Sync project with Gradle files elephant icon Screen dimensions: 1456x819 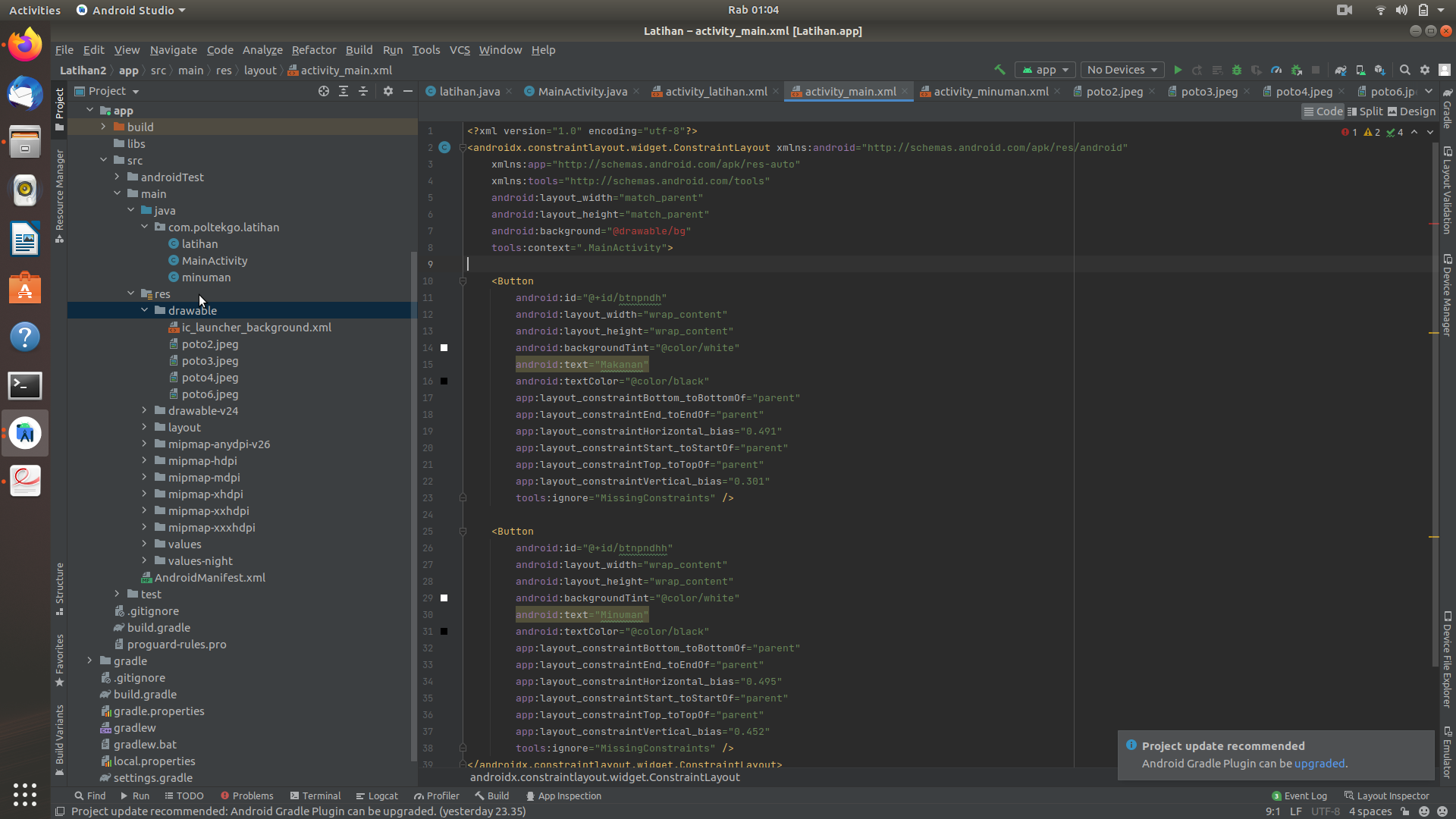(x=1341, y=70)
